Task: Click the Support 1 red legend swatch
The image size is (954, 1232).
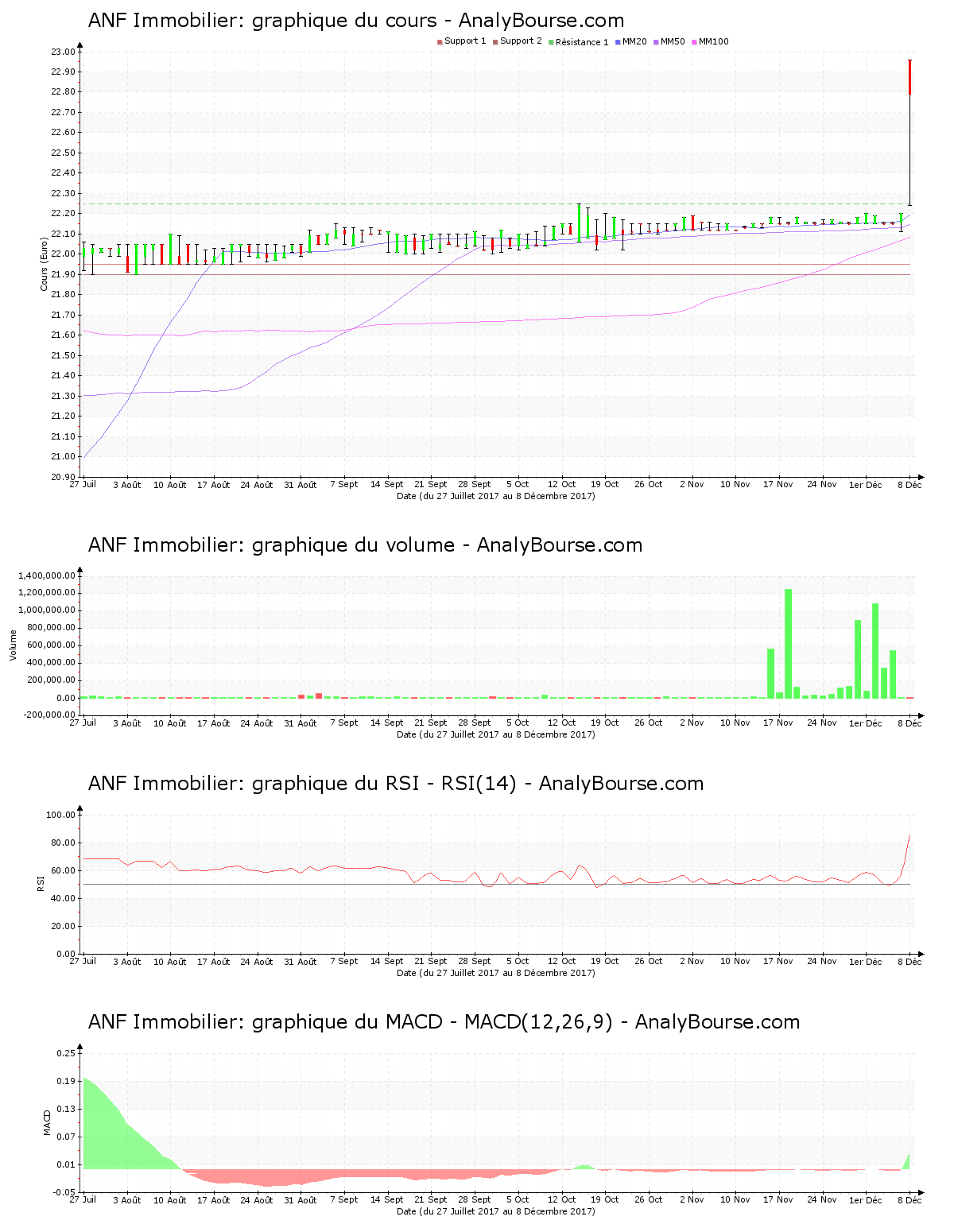Action: click(x=440, y=42)
